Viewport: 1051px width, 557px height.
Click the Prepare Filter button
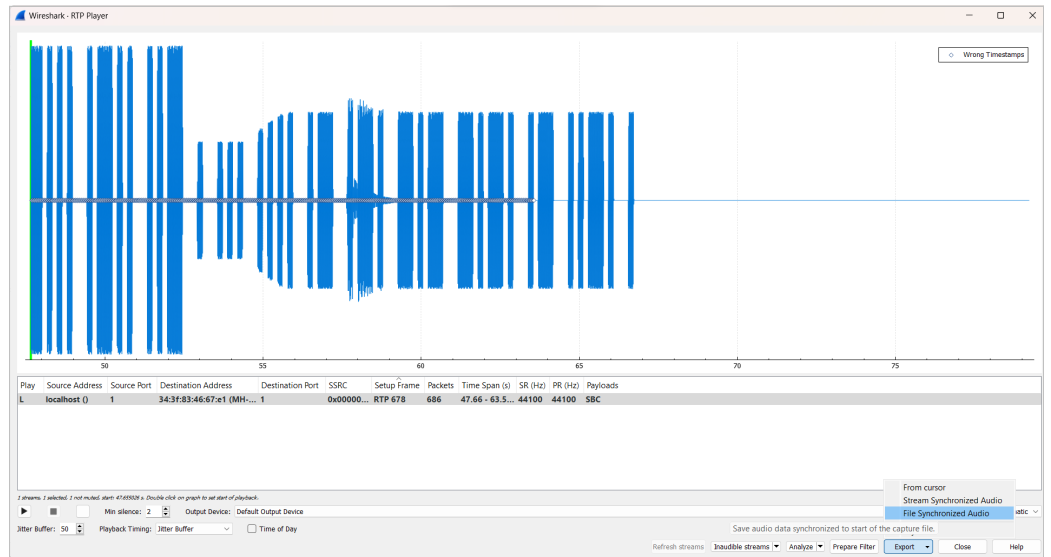(x=854, y=547)
